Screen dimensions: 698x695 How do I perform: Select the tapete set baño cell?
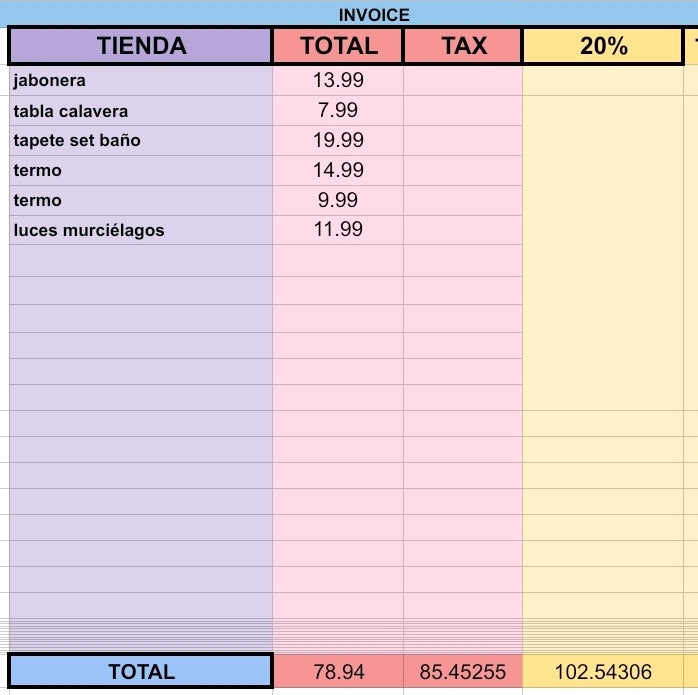pyautogui.click(x=141, y=141)
